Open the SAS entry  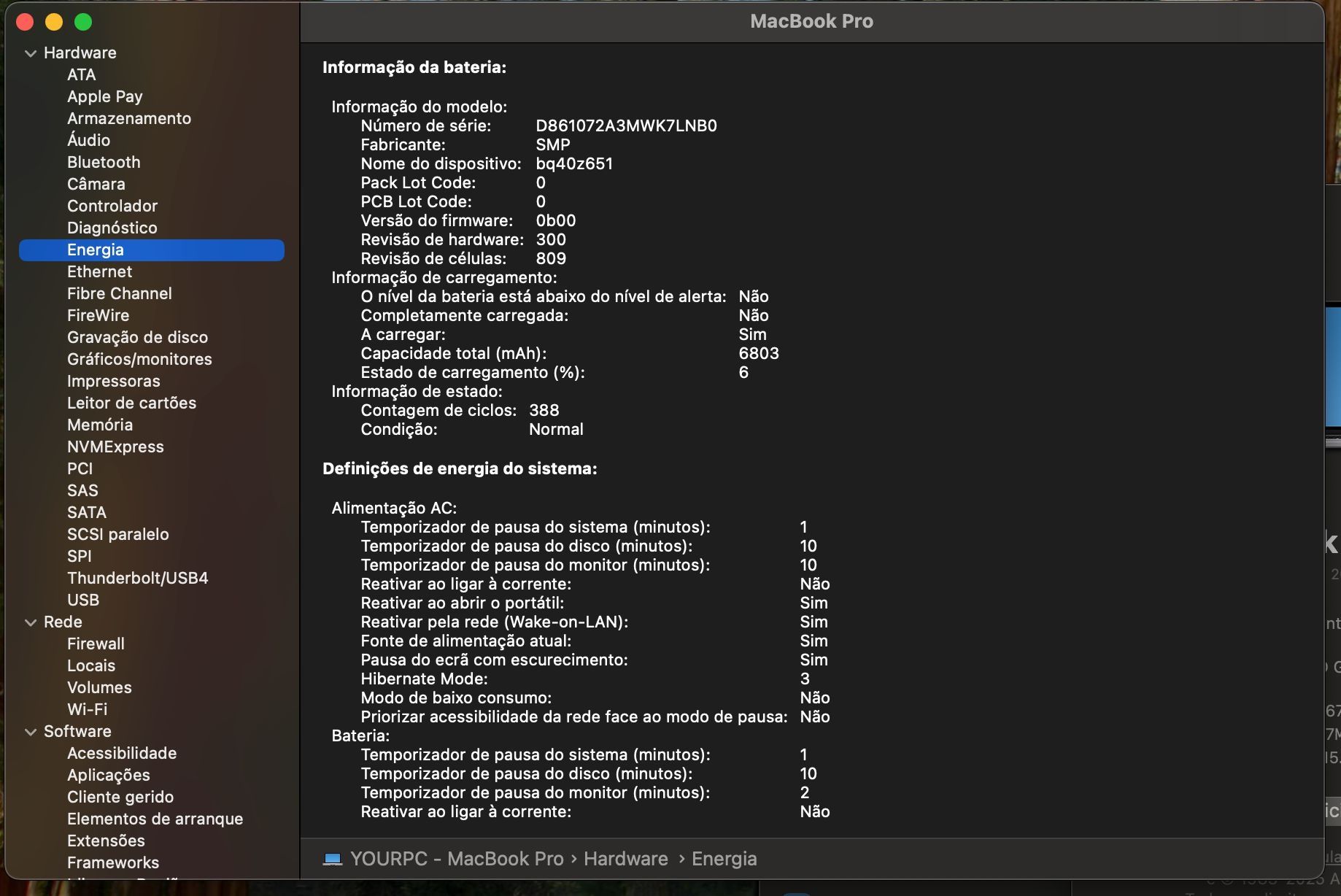82,490
